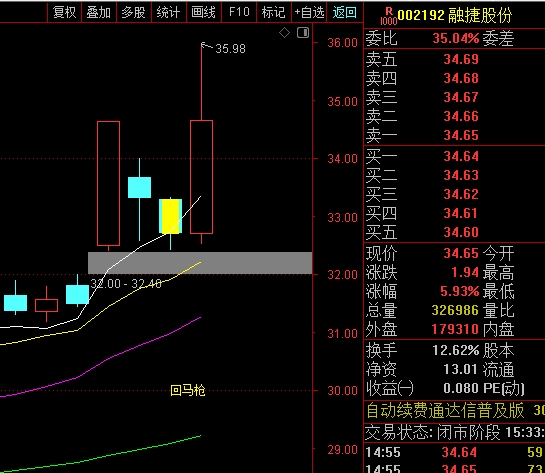Select the 买四 price 34.61

[x=461, y=213]
